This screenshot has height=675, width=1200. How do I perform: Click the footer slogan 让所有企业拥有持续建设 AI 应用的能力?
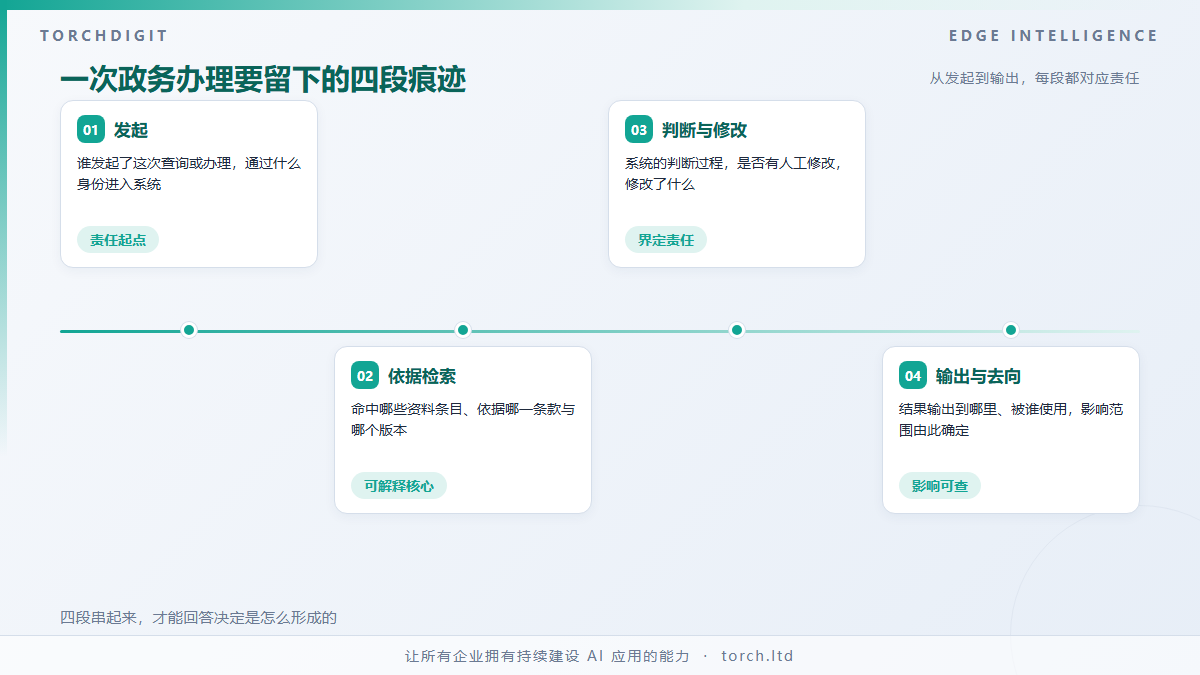pos(547,656)
